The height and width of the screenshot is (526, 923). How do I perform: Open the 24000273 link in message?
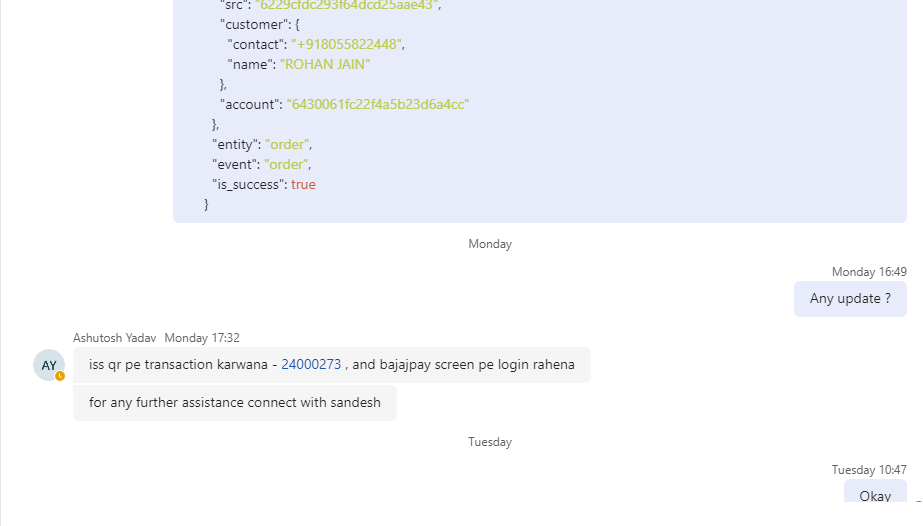coord(311,365)
